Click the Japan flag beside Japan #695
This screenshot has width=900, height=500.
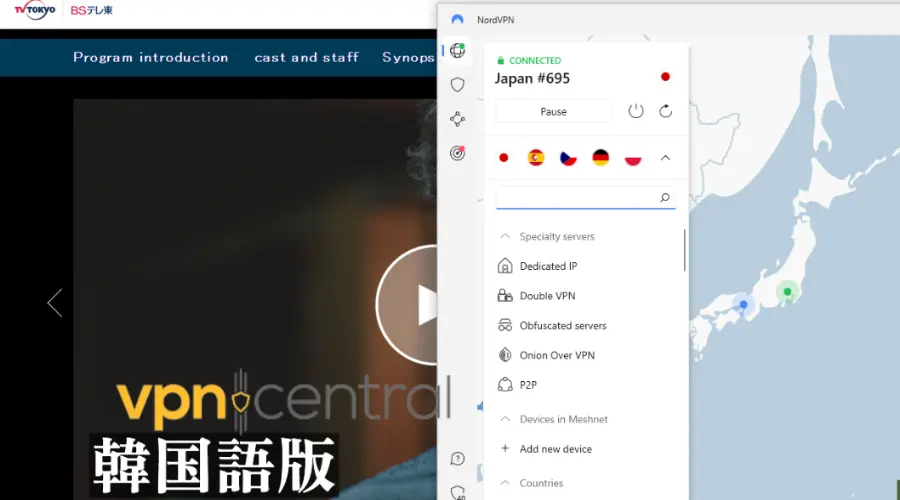[x=665, y=76]
